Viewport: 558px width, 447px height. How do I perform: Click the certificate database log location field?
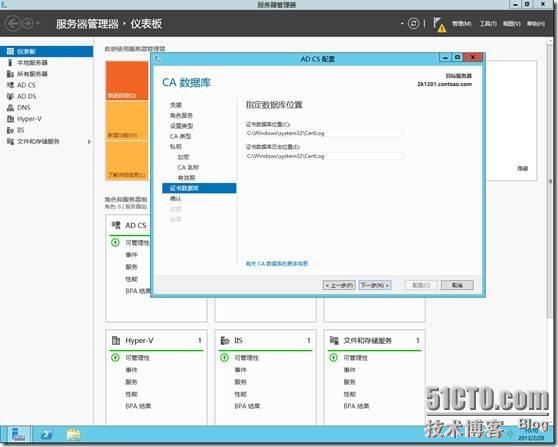coord(324,156)
